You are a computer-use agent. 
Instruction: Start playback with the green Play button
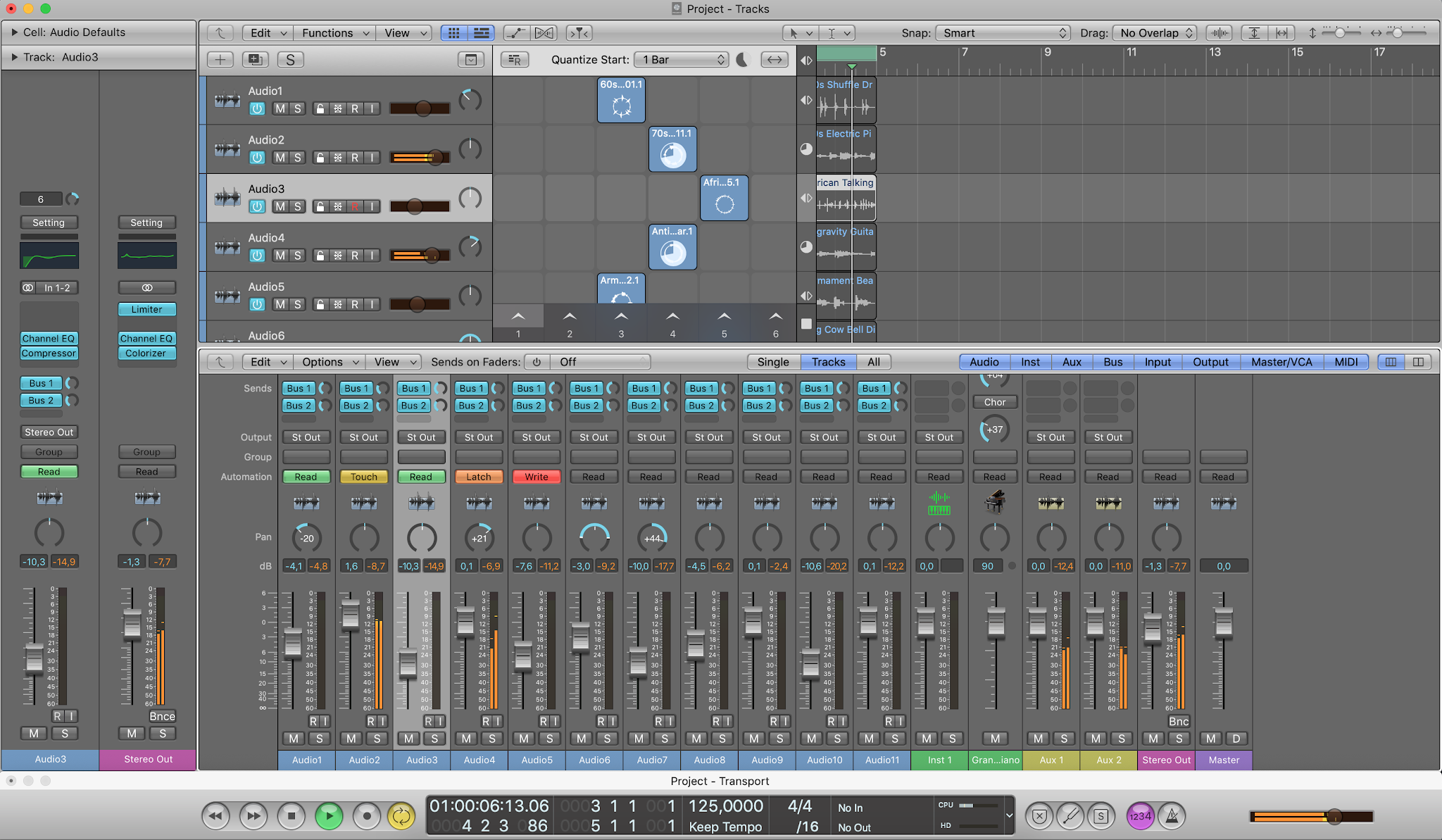point(329,816)
